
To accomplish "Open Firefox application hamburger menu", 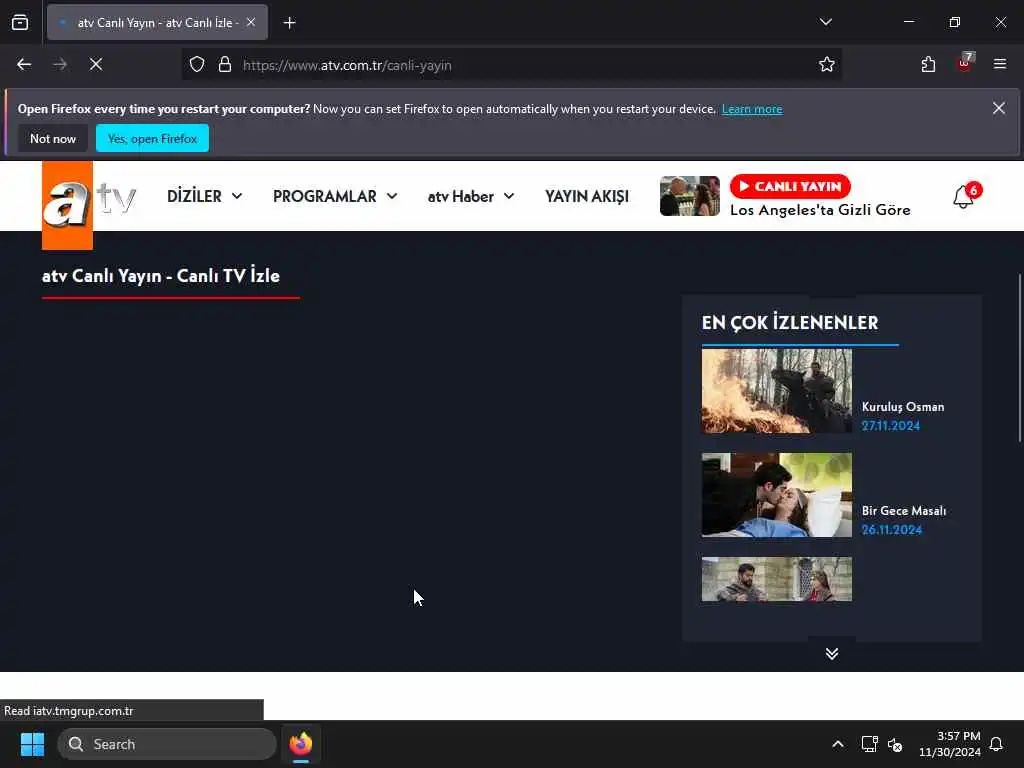I will (x=999, y=64).
